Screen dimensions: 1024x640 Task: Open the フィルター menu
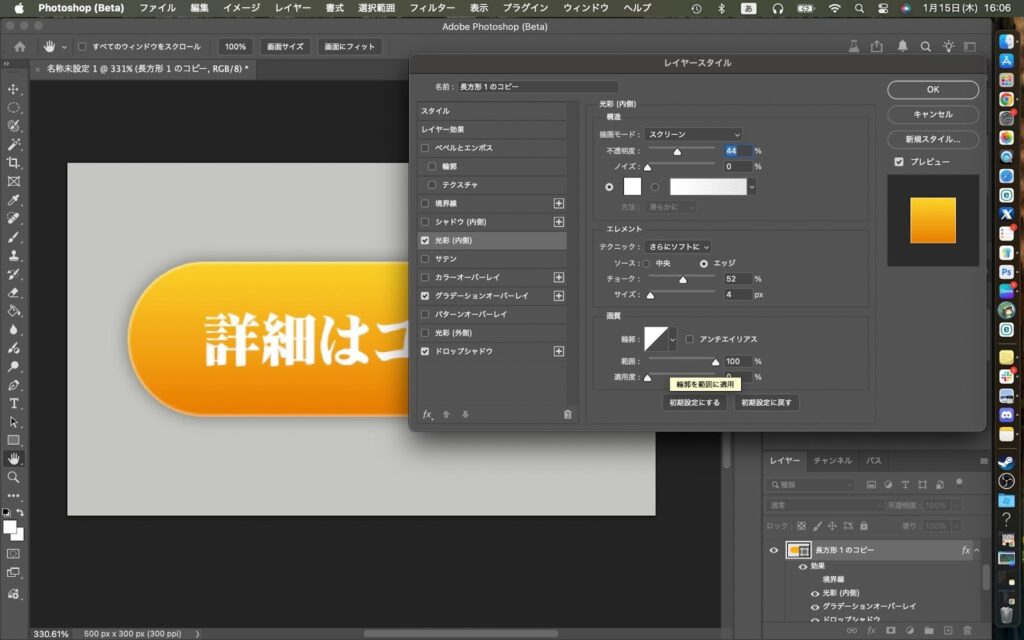click(x=432, y=8)
